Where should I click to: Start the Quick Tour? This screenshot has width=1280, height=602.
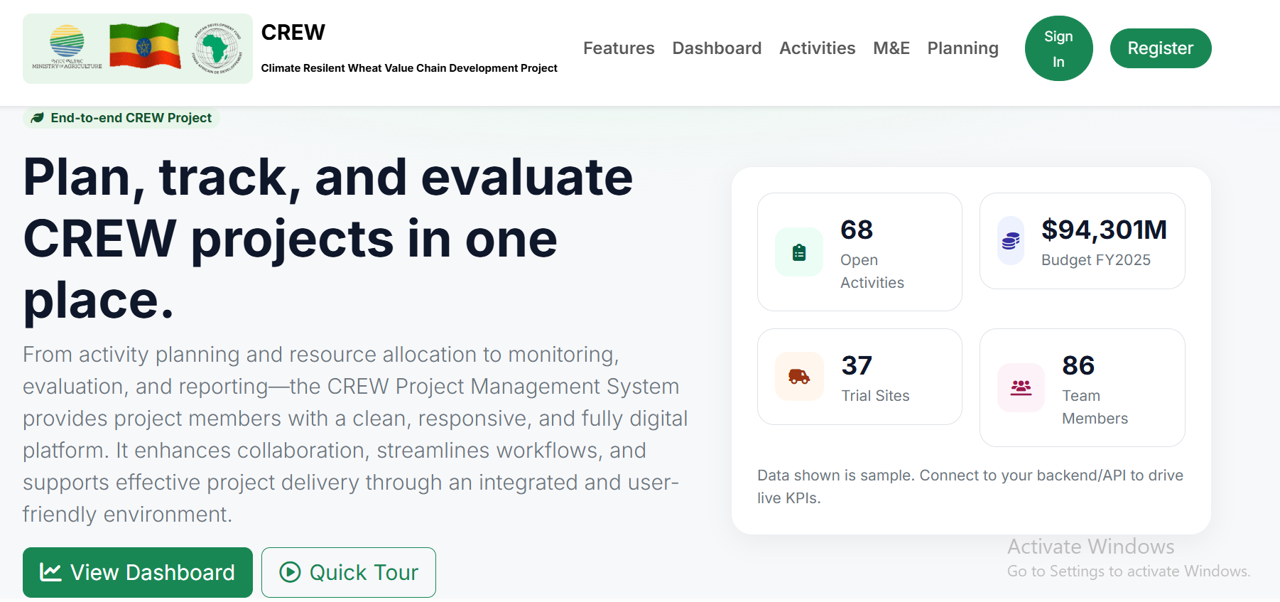[x=348, y=572]
